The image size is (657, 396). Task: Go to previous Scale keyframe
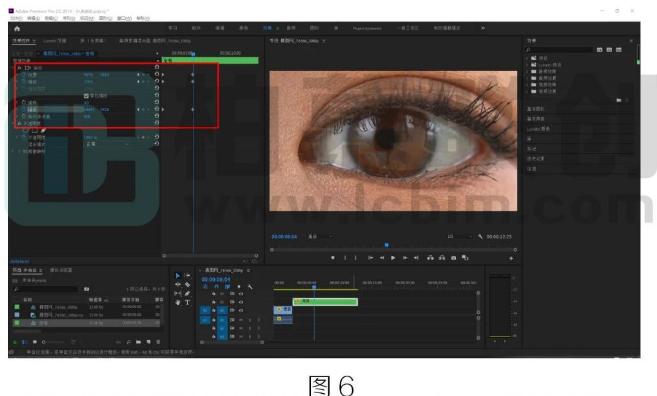pyautogui.click(x=138, y=82)
